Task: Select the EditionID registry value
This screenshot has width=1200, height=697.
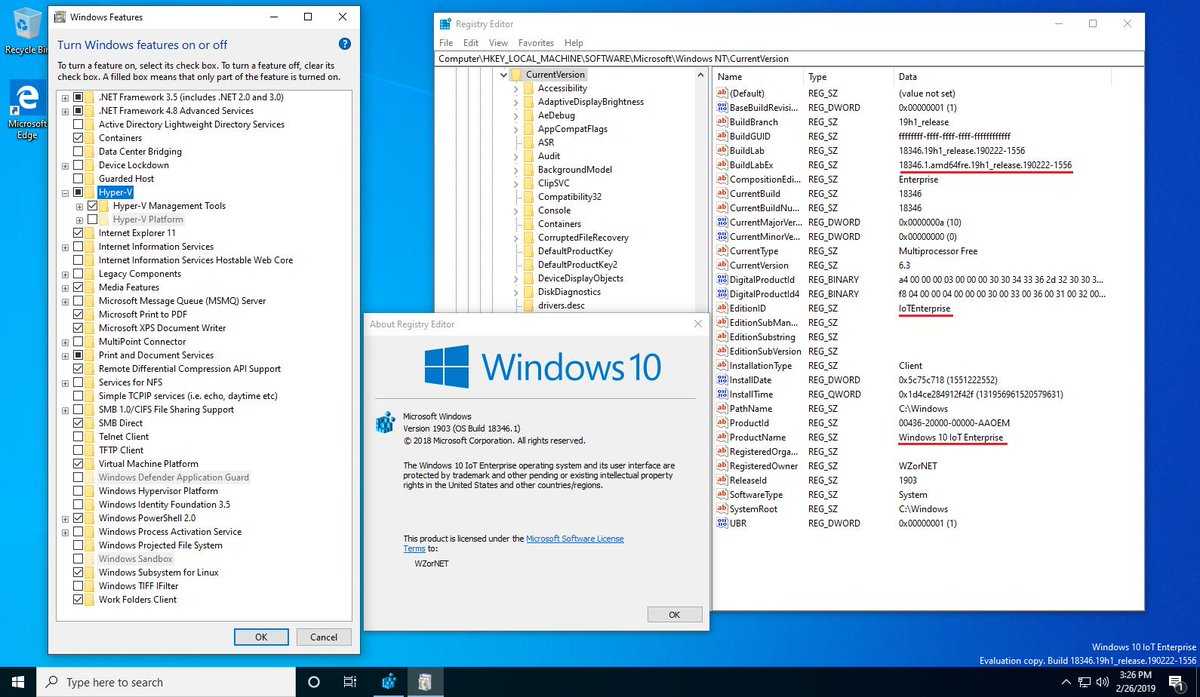Action: (x=750, y=309)
